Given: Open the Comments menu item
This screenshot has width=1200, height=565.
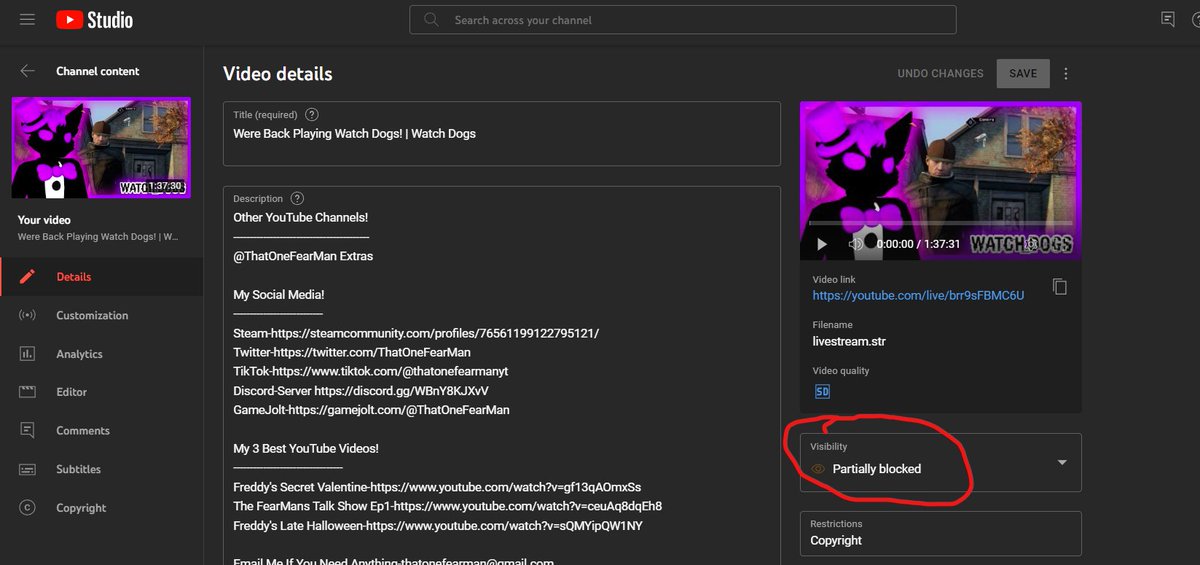Looking at the screenshot, I should click(x=100, y=431).
